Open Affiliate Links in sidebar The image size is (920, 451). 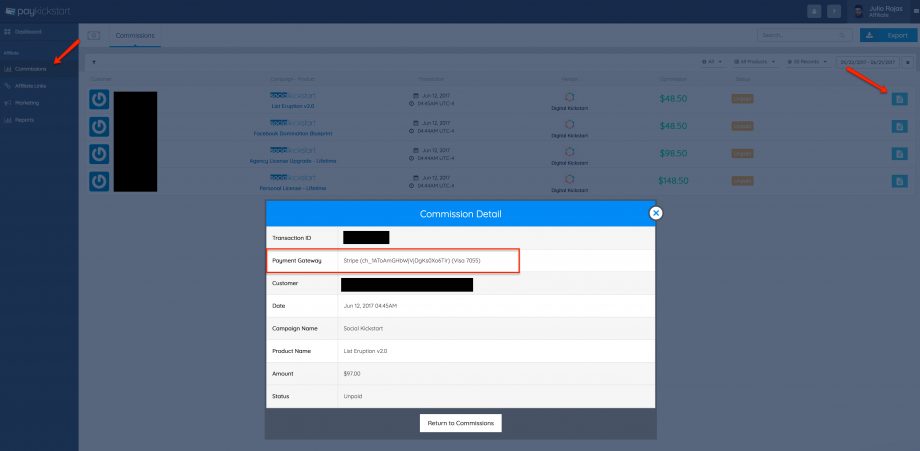(30, 86)
